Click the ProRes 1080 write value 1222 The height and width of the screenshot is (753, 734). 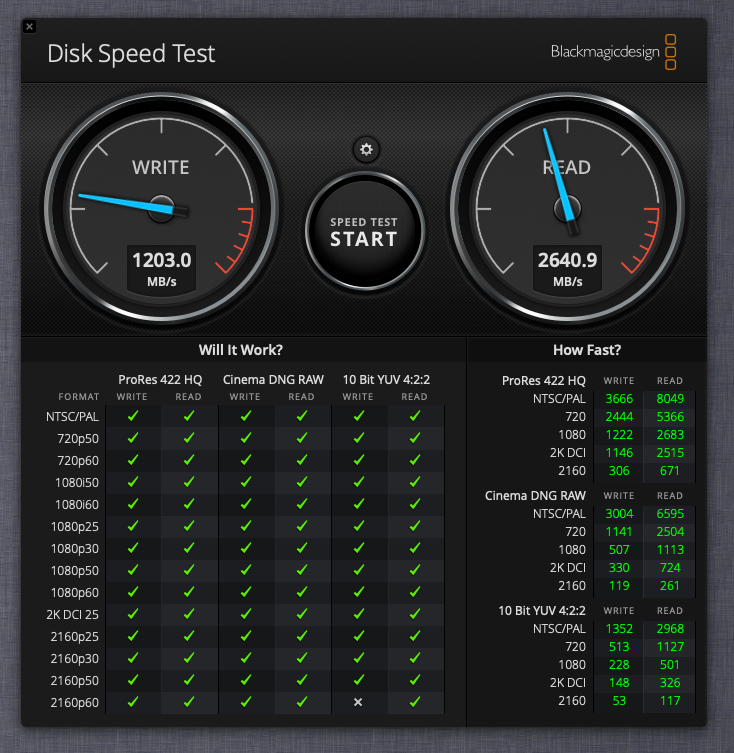pyautogui.click(x=619, y=435)
